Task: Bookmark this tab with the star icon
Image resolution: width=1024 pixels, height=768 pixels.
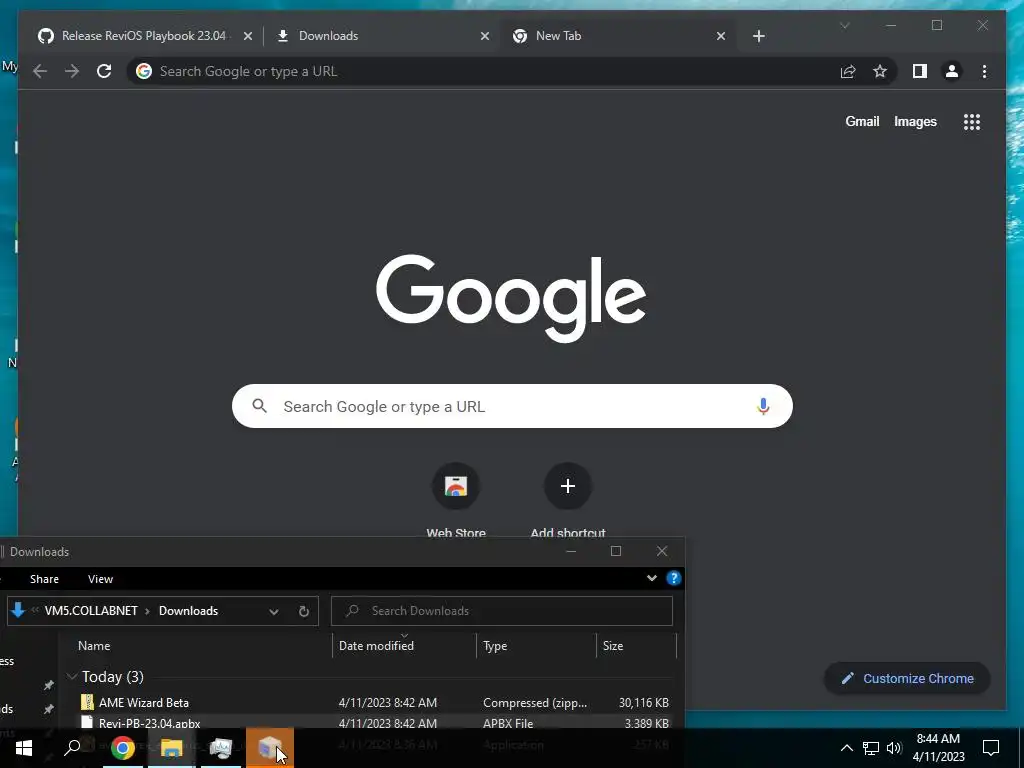Action: click(x=880, y=71)
